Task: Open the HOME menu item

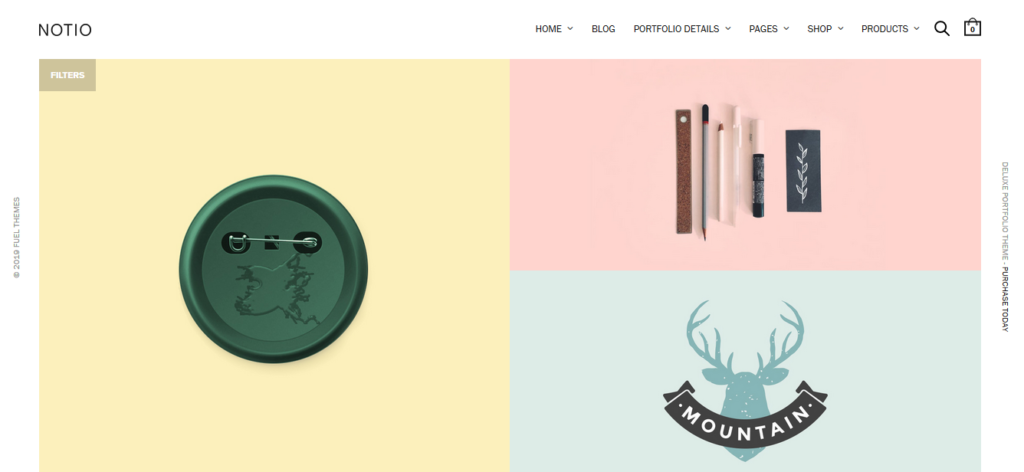Action: tap(549, 29)
